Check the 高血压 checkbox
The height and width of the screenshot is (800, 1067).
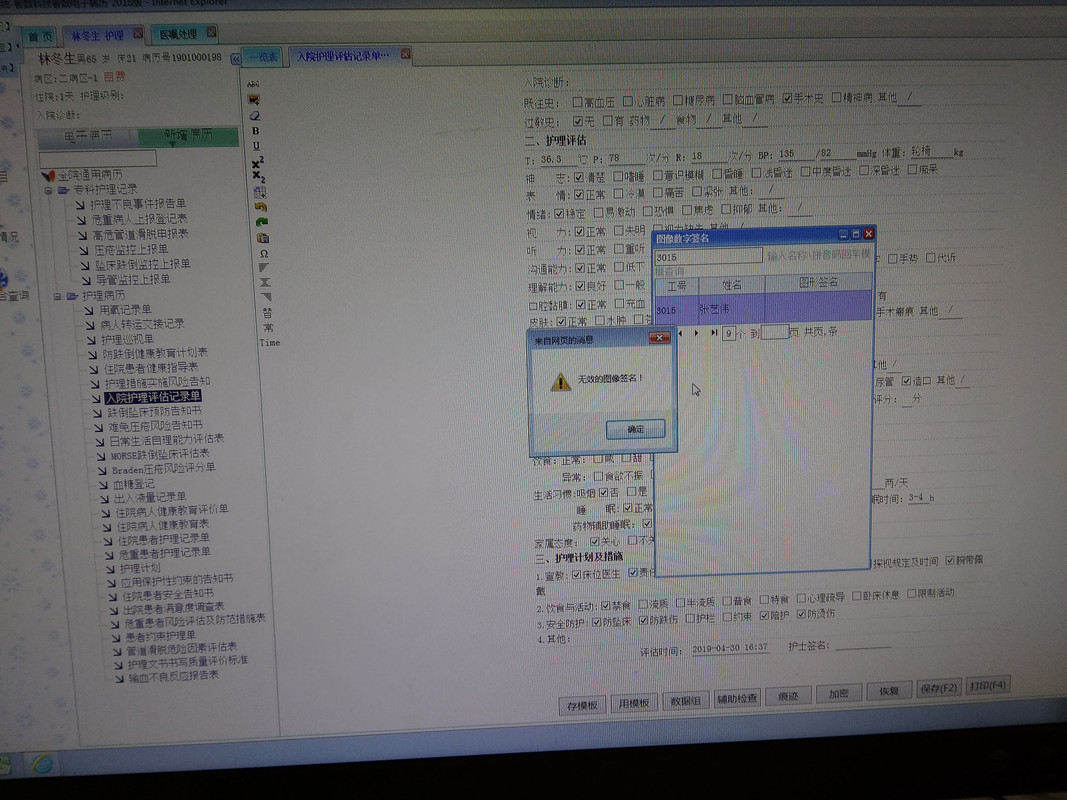577,102
